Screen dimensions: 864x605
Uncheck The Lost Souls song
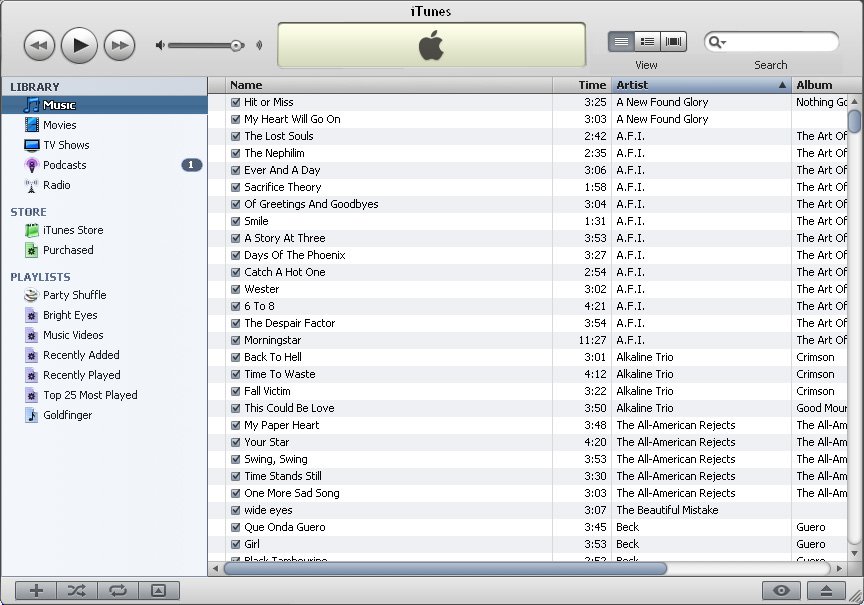pyautogui.click(x=235, y=136)
